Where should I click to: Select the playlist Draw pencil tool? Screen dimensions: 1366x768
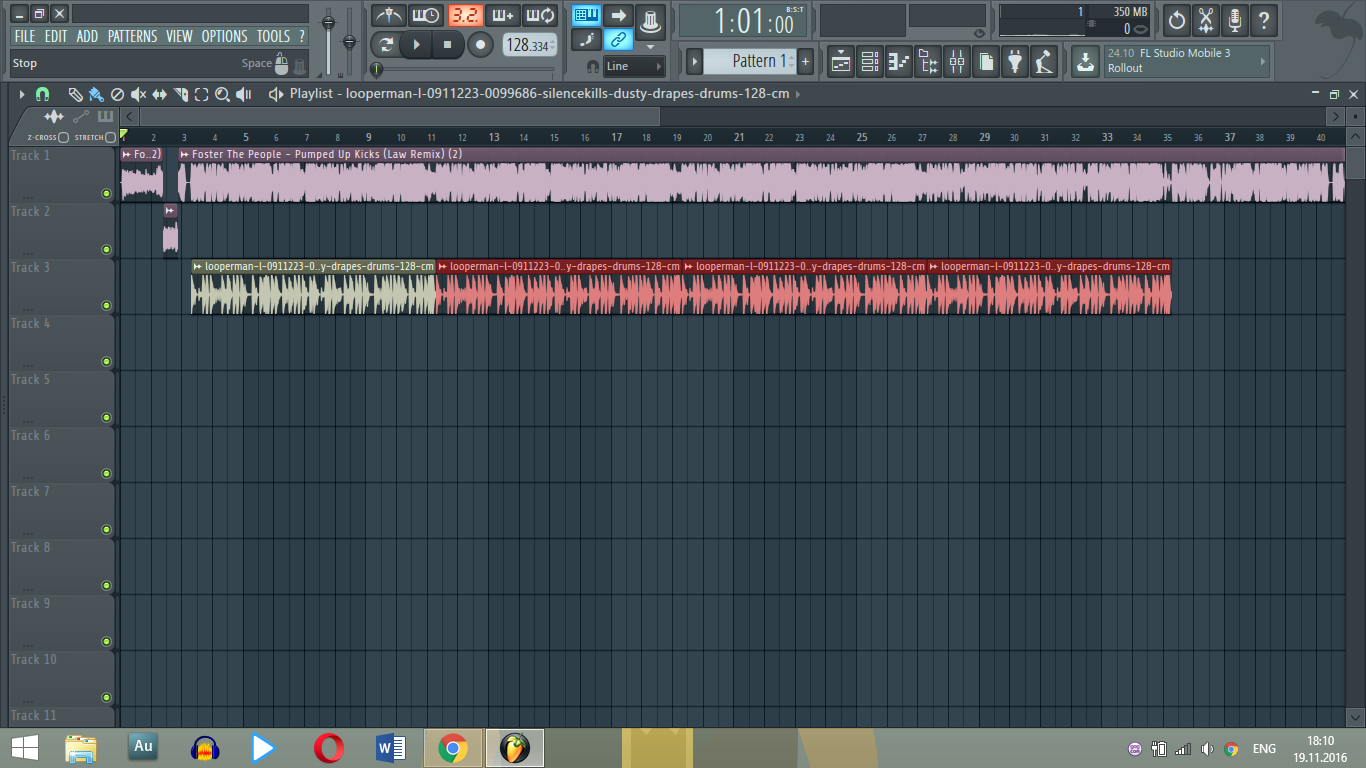[x=75, y=94]
